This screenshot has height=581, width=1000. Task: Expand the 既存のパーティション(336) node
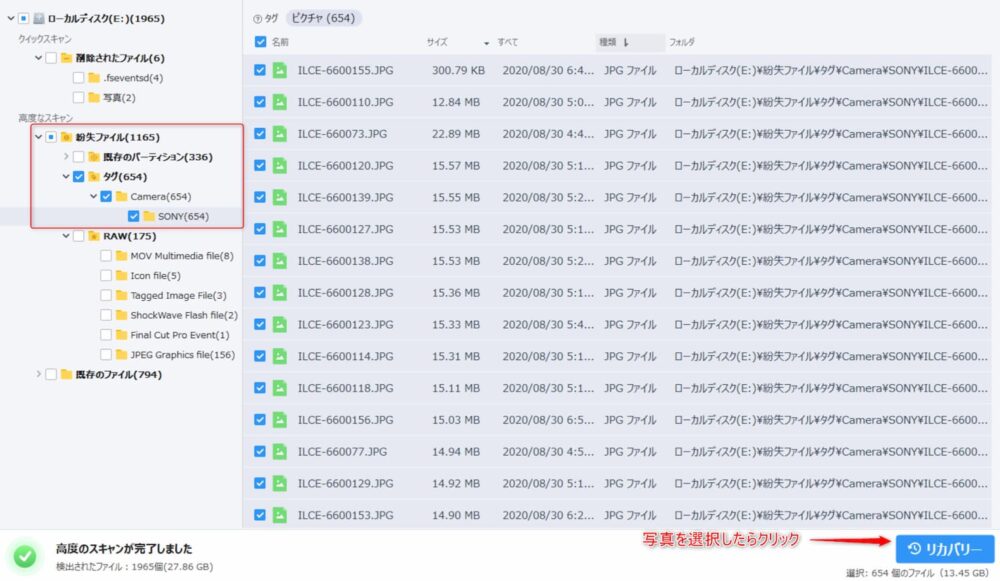(66, 156)
